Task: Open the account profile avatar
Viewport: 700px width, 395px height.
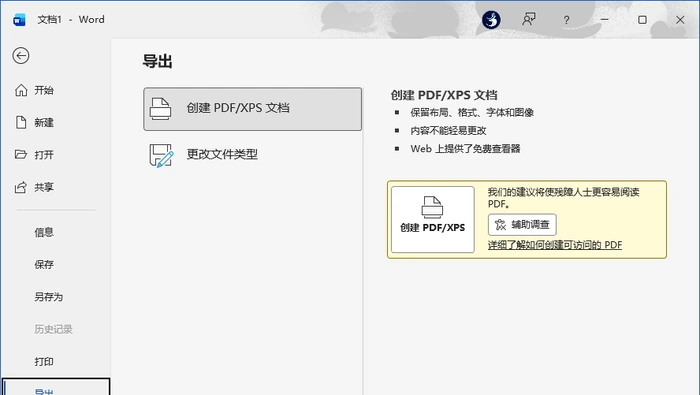Action: pyautogui.click(x=491, y=20)
